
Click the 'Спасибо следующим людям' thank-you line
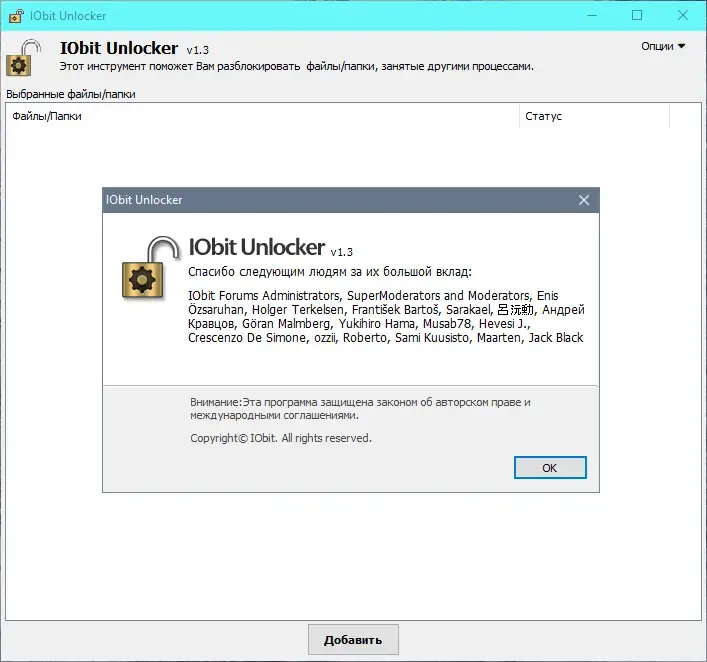(330, 271)
